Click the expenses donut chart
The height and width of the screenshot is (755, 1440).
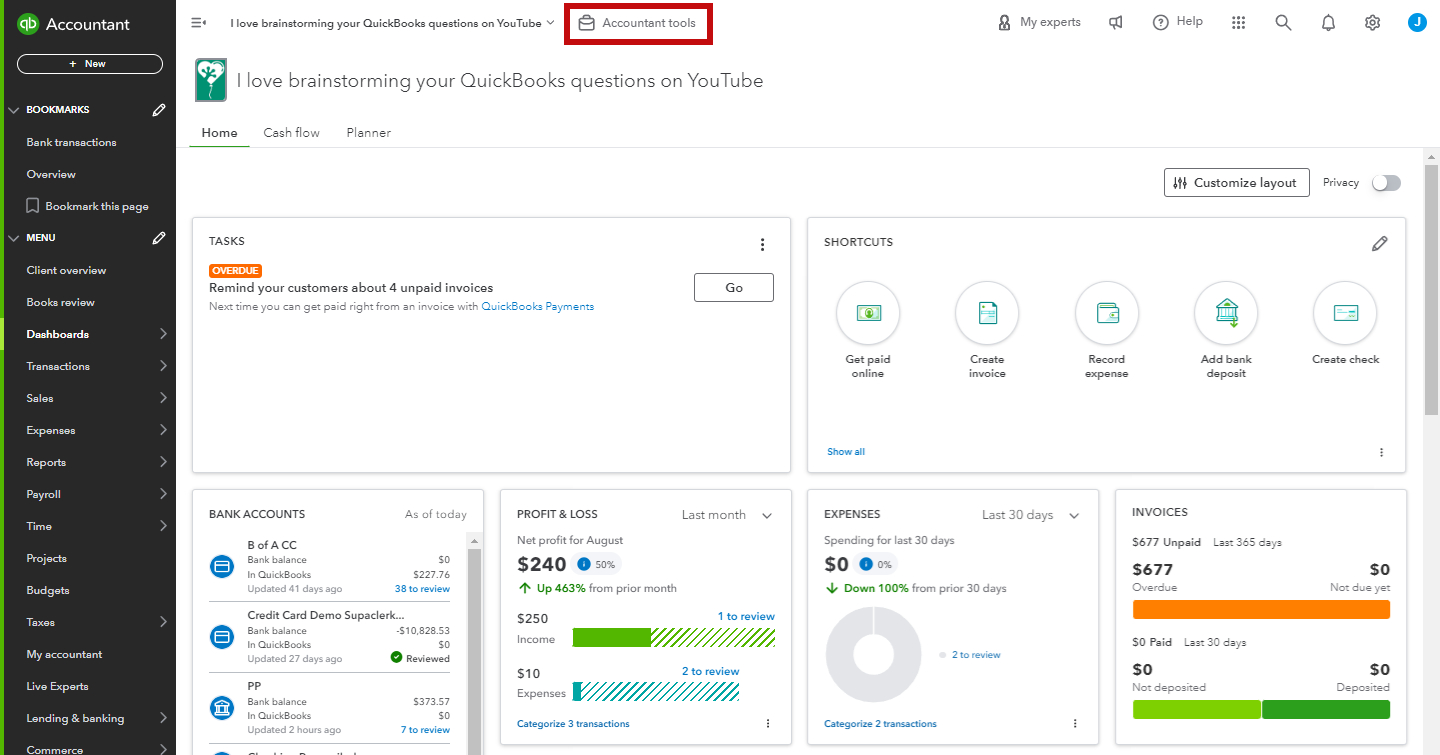click(873, 655)
